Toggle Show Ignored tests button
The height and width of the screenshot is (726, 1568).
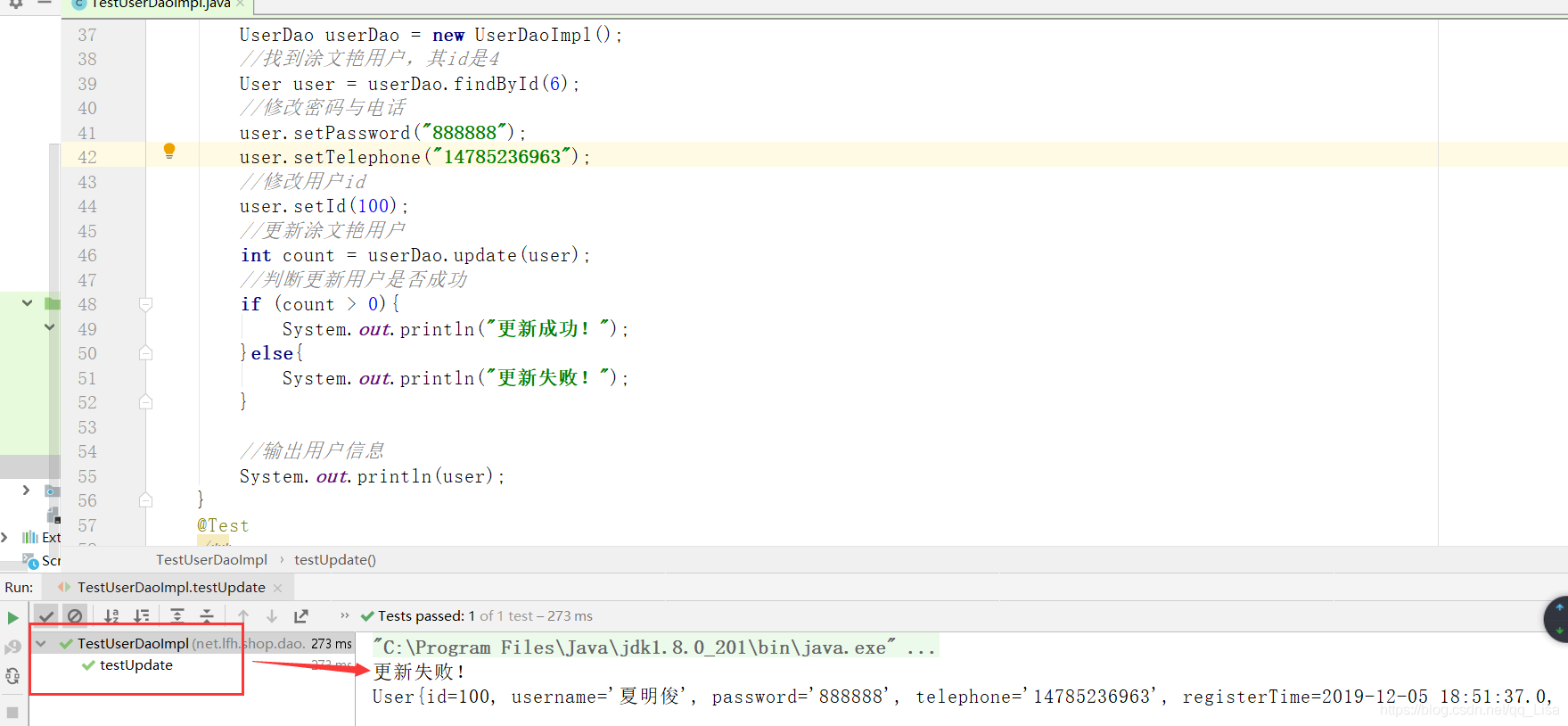[x=75, y=615]
